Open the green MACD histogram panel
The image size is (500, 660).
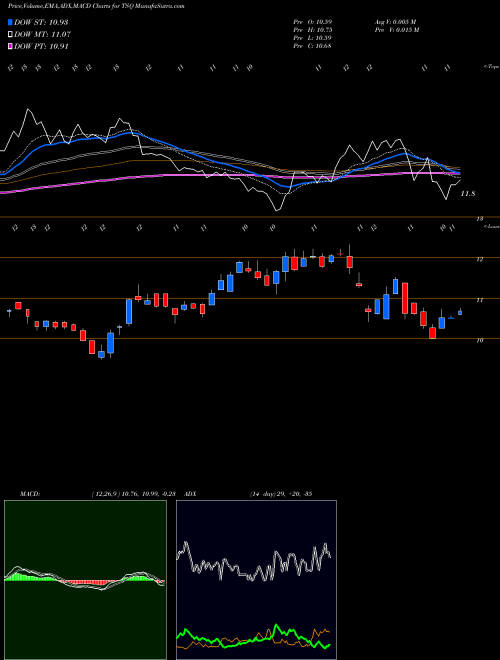85,580
